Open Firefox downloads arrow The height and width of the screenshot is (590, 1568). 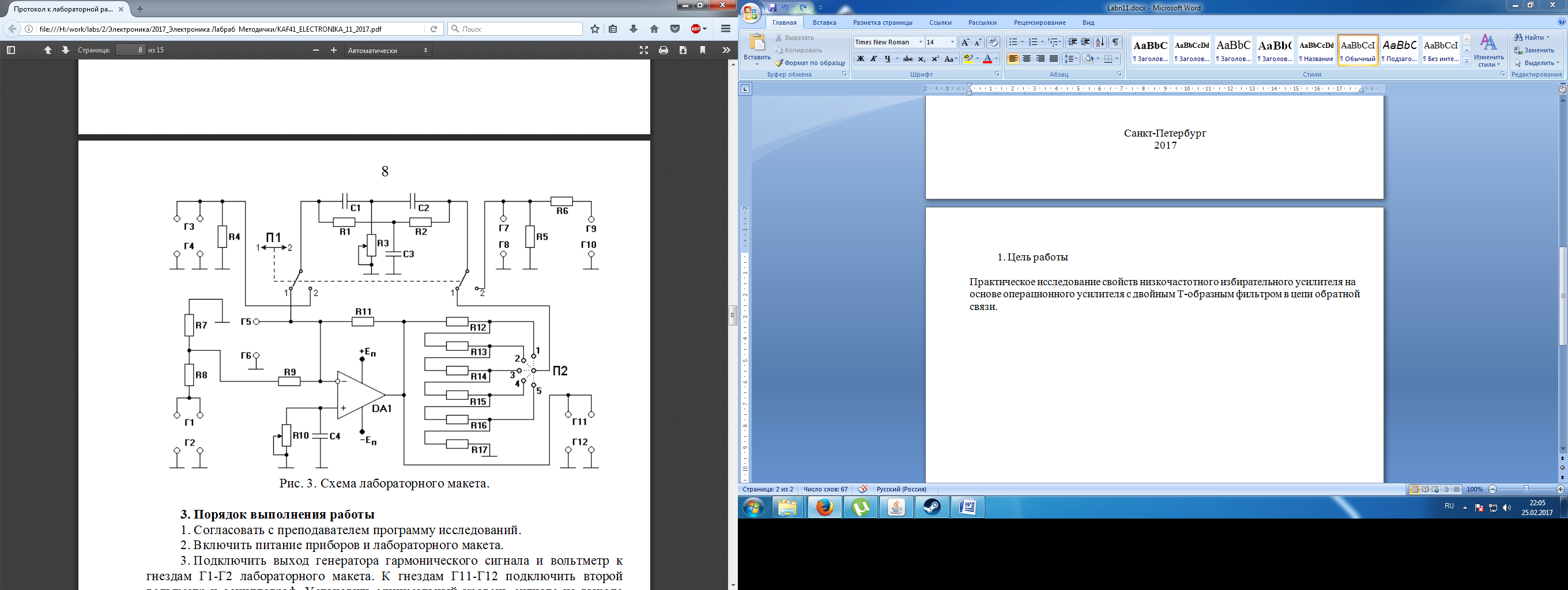tap(634, 29)
